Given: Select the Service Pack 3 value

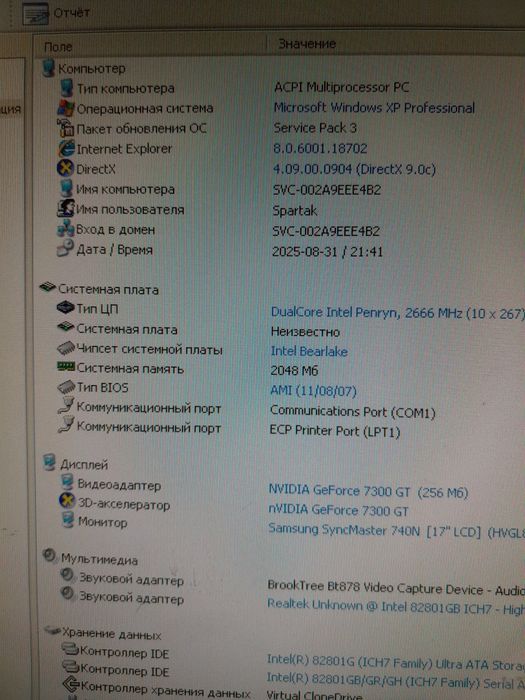Looking at the screenshot, I should [315, 128].
